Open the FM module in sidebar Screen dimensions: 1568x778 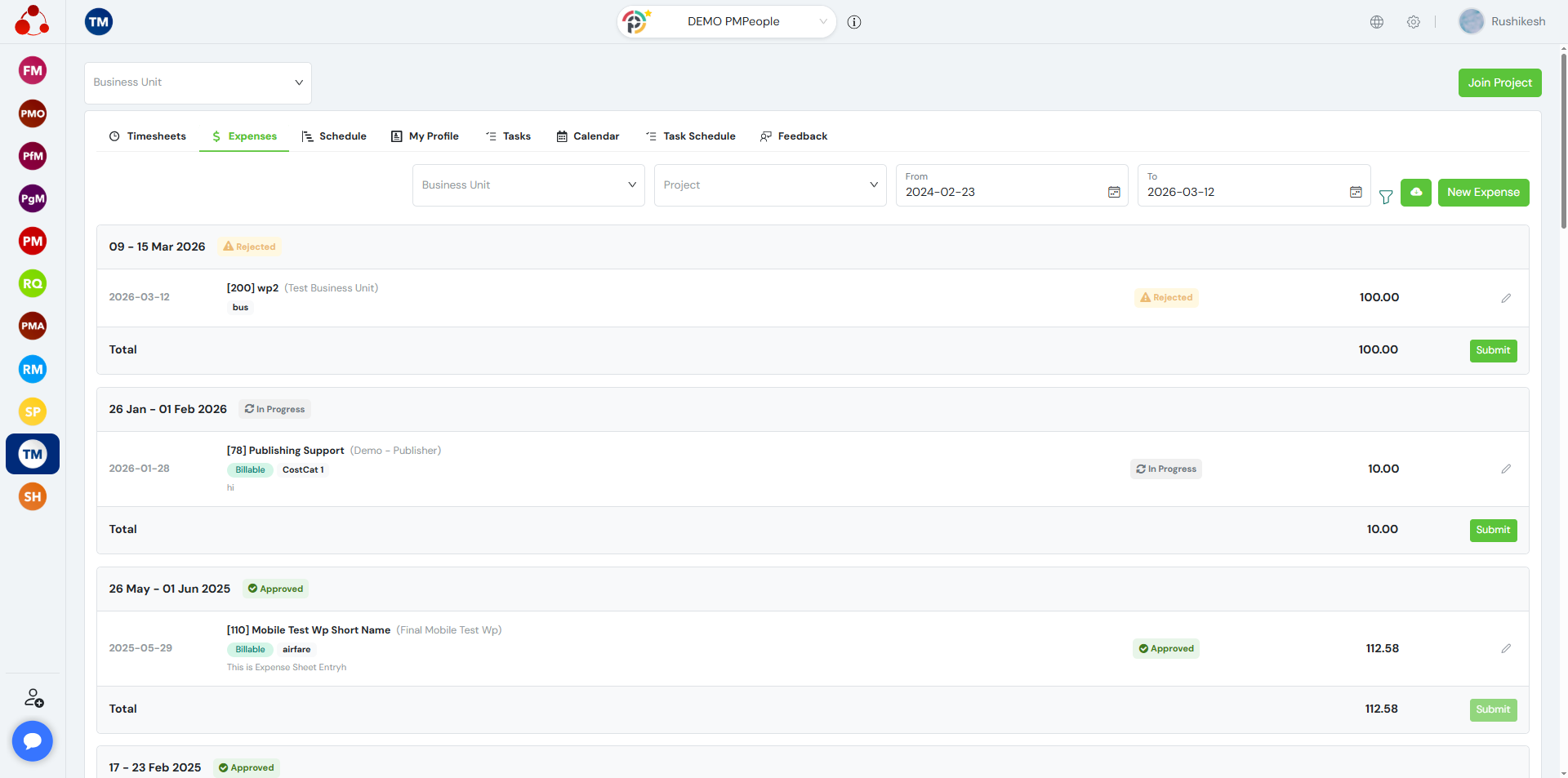[x=33, y=71]
